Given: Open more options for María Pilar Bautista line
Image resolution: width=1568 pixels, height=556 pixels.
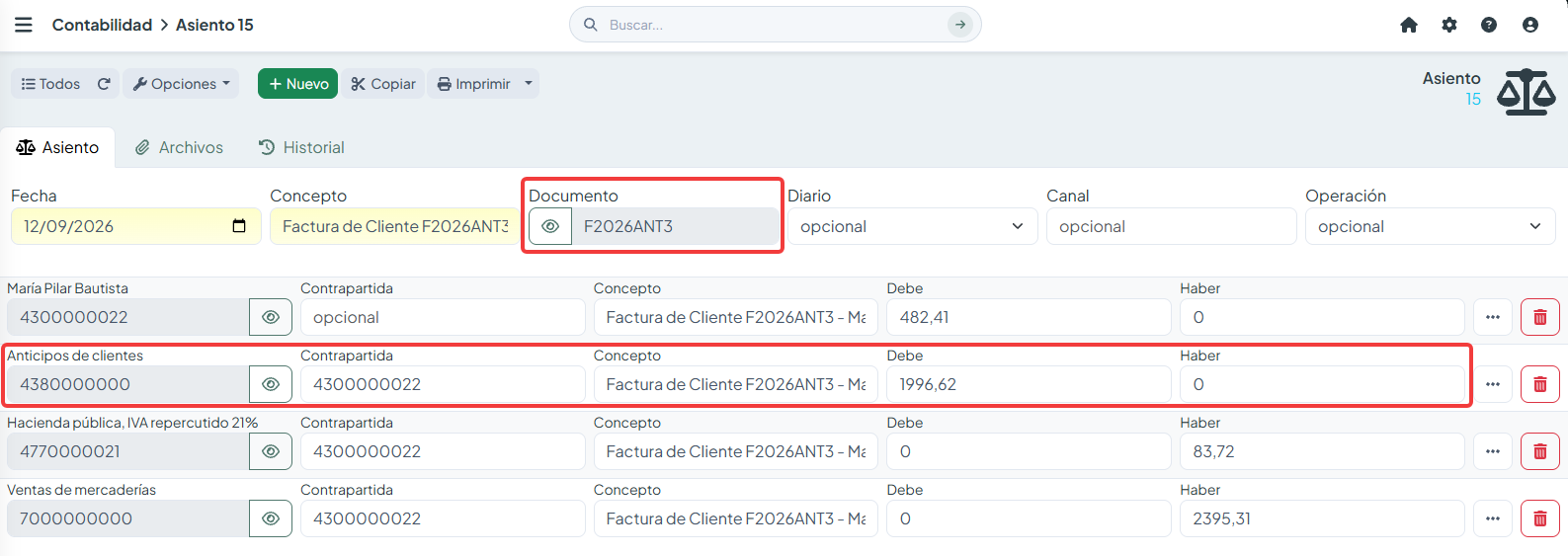Looking at the screenshot, I should coord(1493,317).
